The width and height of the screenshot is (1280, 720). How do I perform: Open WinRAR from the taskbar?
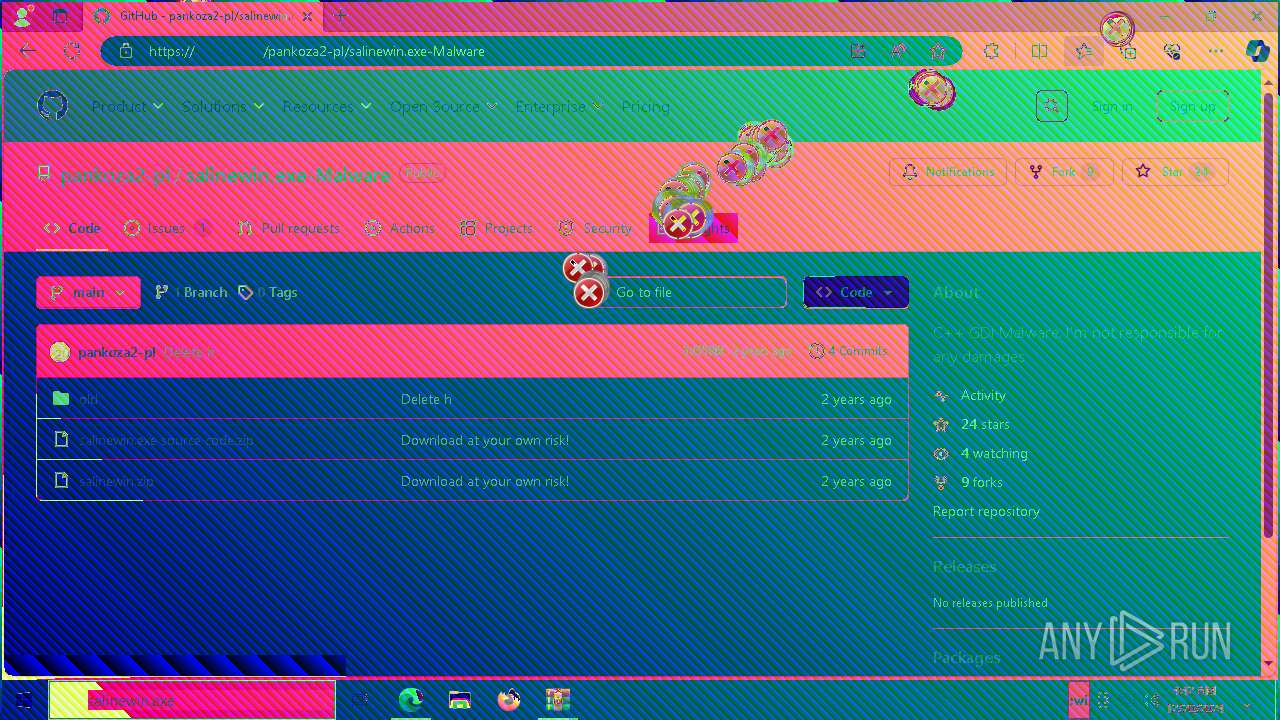557,700
